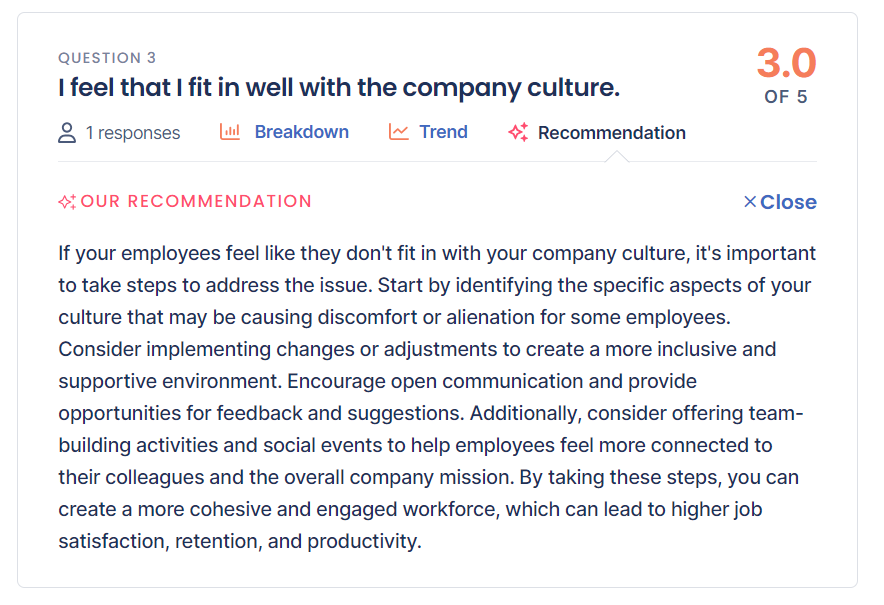Click the caret pointer under Recommendation tab
The width and height of the screenshot is (884, 605).
point(617,156)
